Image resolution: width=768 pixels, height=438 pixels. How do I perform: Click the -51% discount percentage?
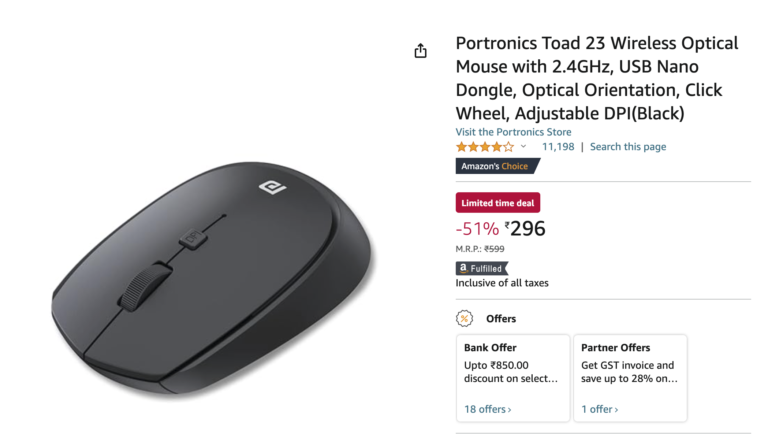(x=477, y=229)
